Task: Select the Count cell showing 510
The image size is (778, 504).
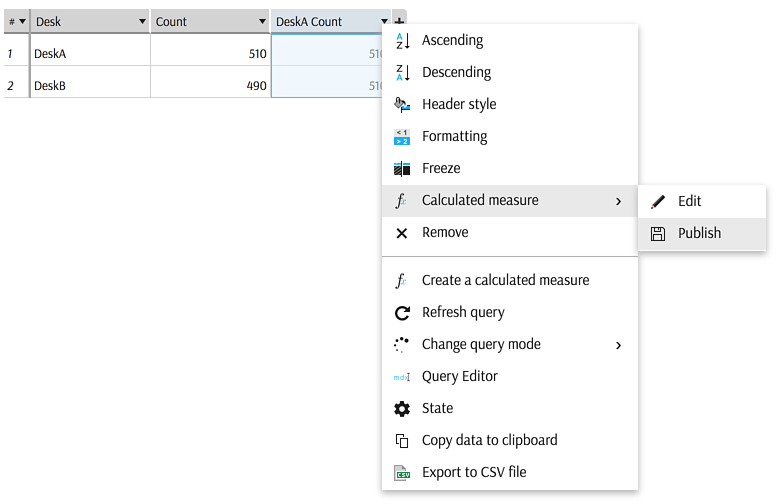Action: click(210, 50)
